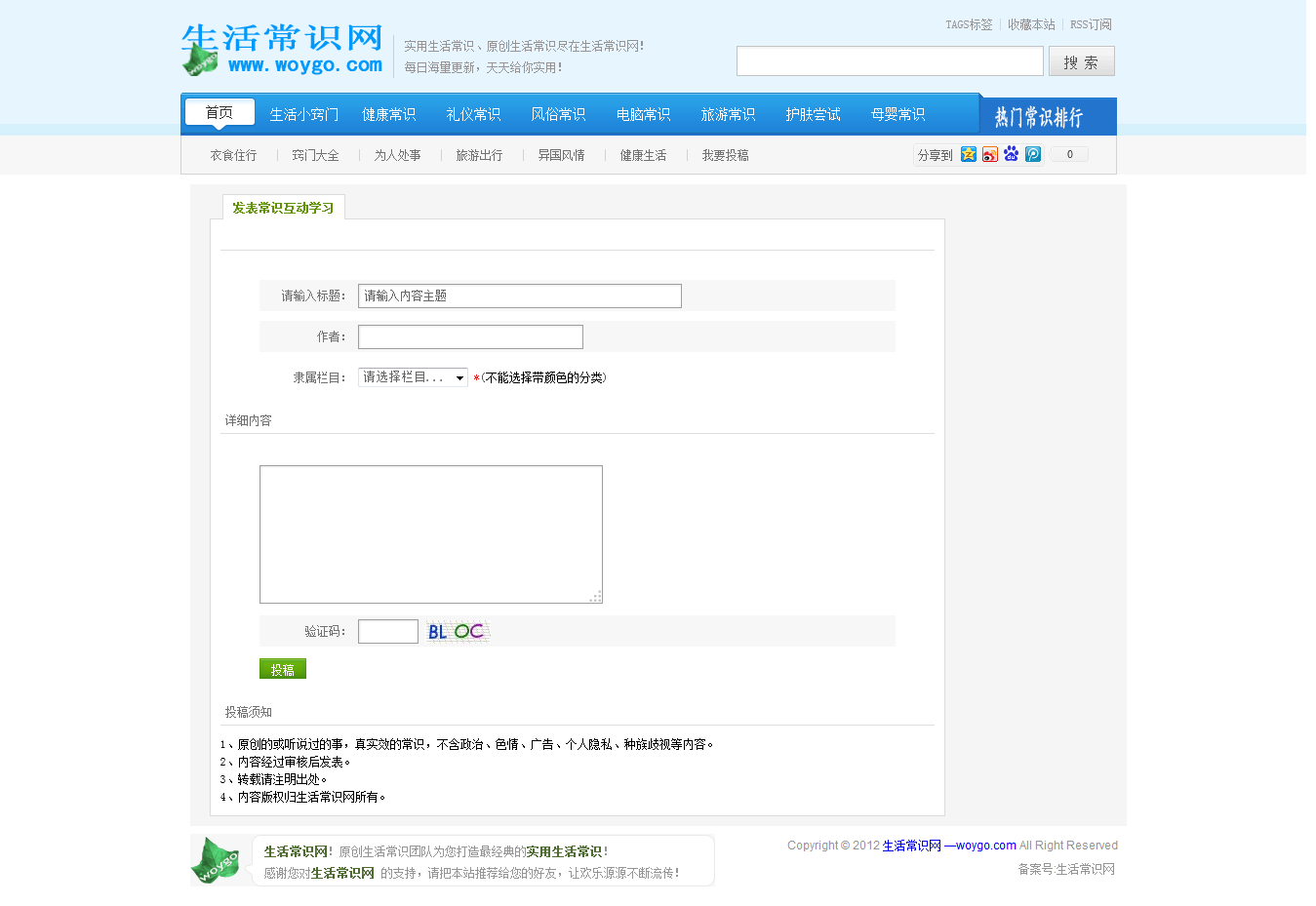This screenshot has height=906, width=1316.
Task: Share to Sina Weibo icon
Action: (x=990, y=154)
